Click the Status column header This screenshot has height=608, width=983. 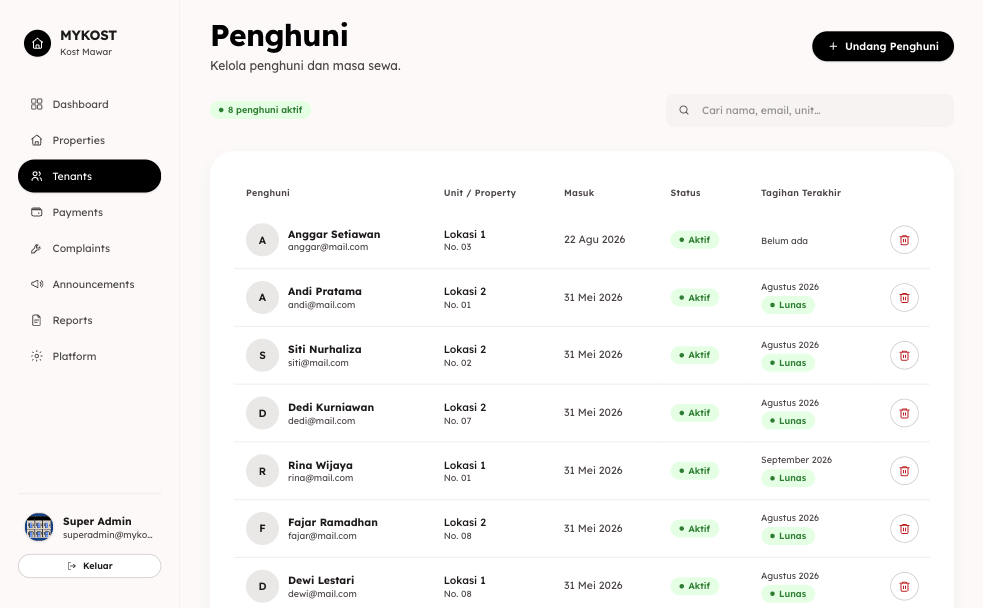click(685, 193)
